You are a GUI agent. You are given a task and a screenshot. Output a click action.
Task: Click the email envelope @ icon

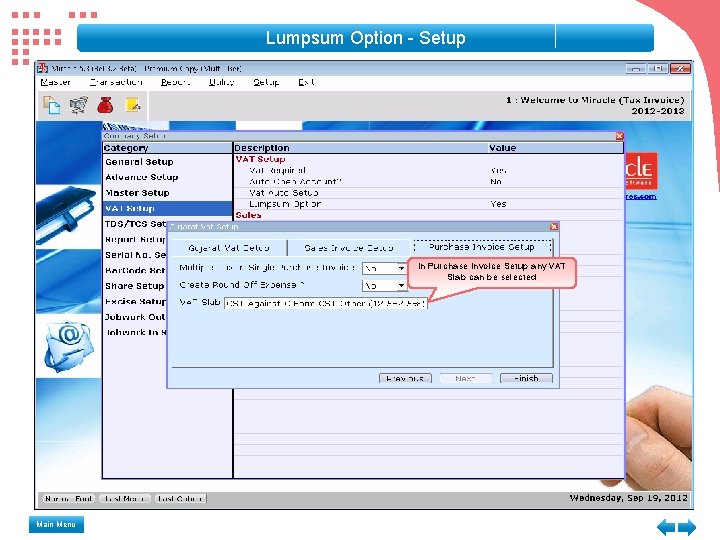[x=69, y=345]
